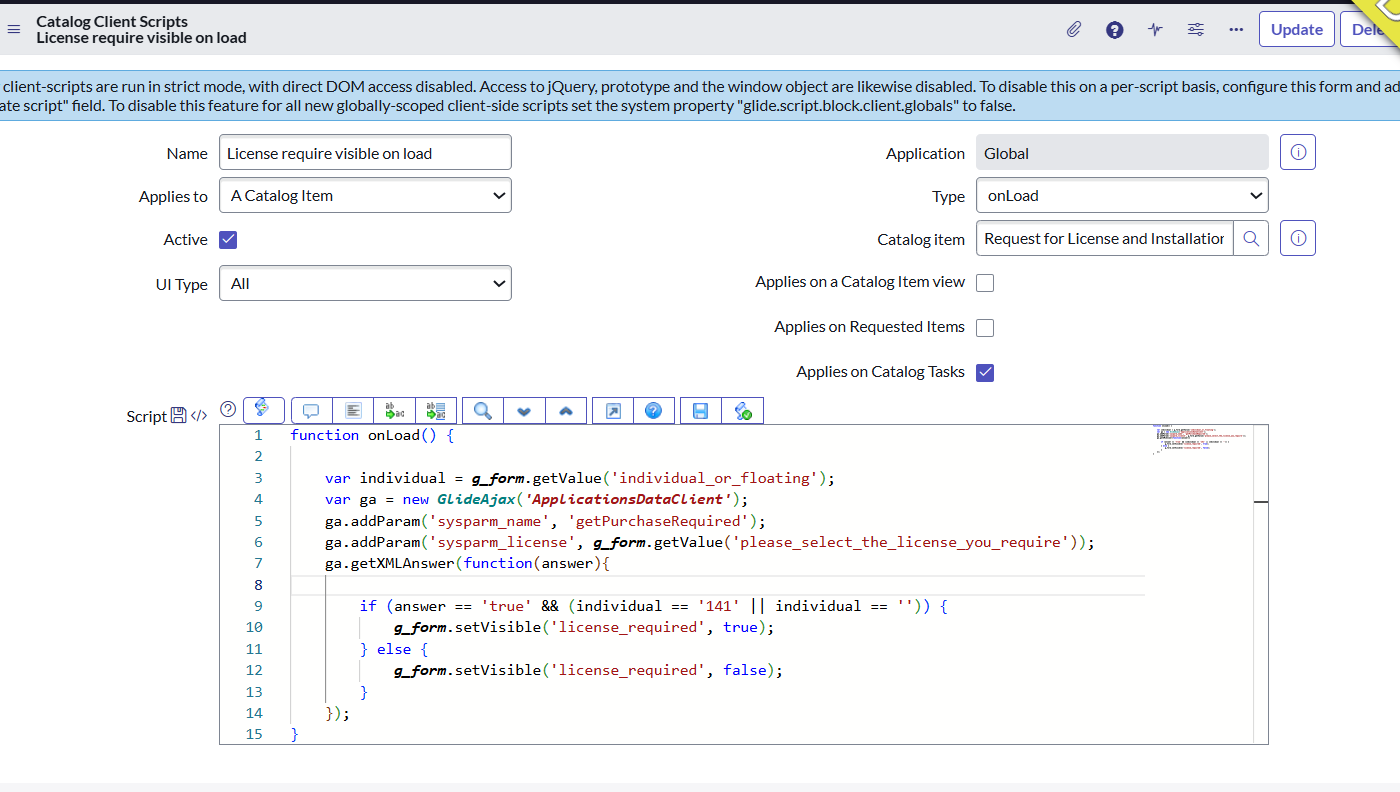Enable Applies on a Catalog Item view
This screenshot has width=1400, height=792.
(x=985, y=283)
